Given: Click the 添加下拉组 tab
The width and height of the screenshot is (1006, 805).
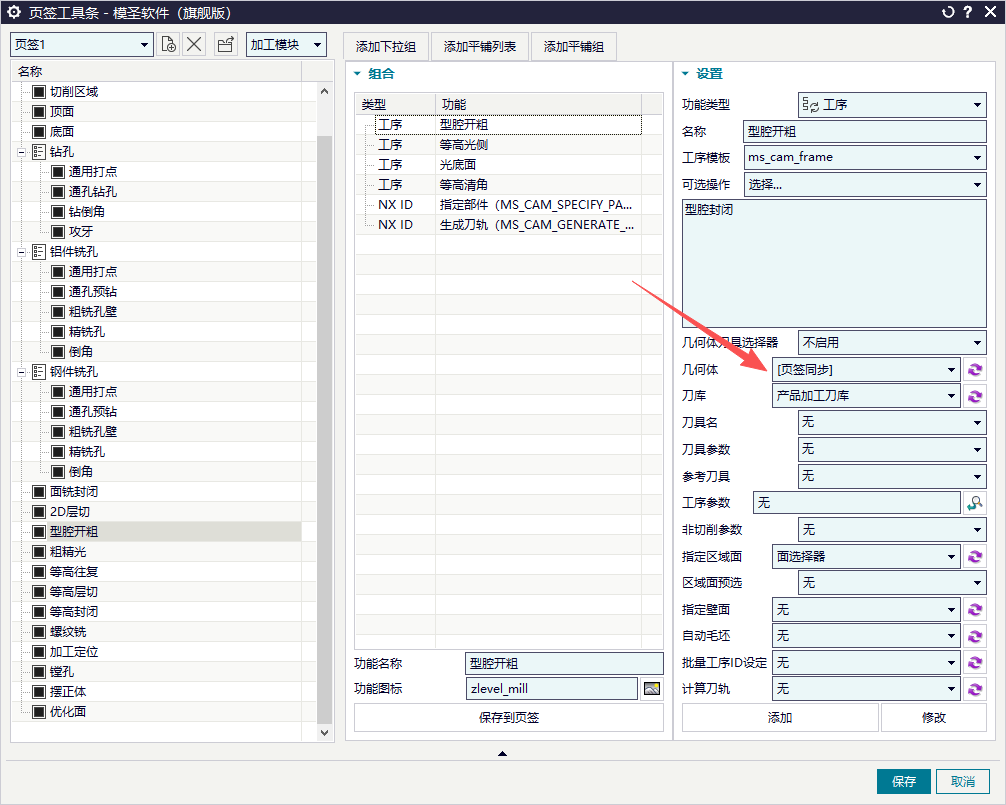Looking at the screenshot, I should [386, 47].
